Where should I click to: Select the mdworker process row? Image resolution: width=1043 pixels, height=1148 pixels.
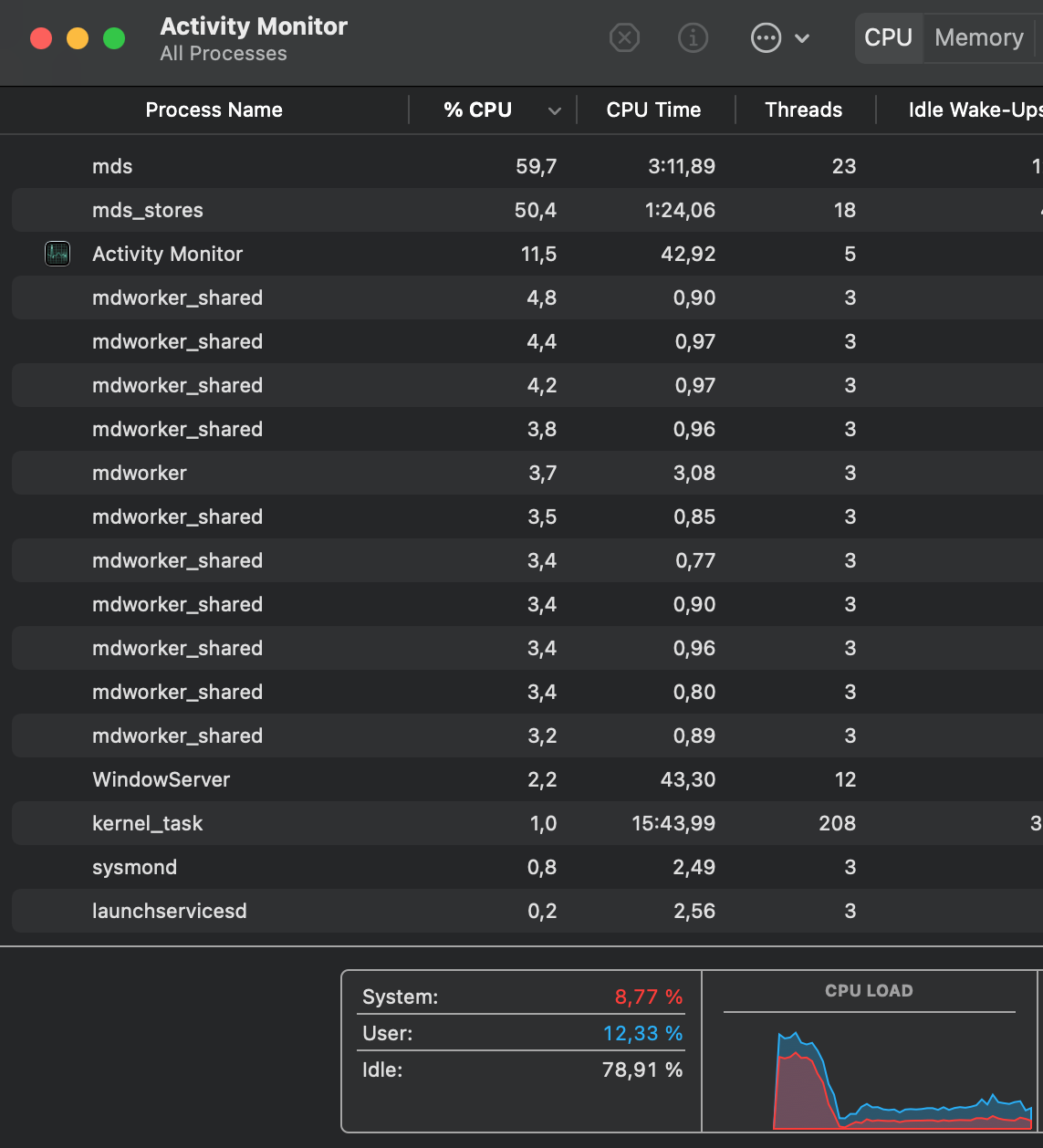(x=527, y=473)
